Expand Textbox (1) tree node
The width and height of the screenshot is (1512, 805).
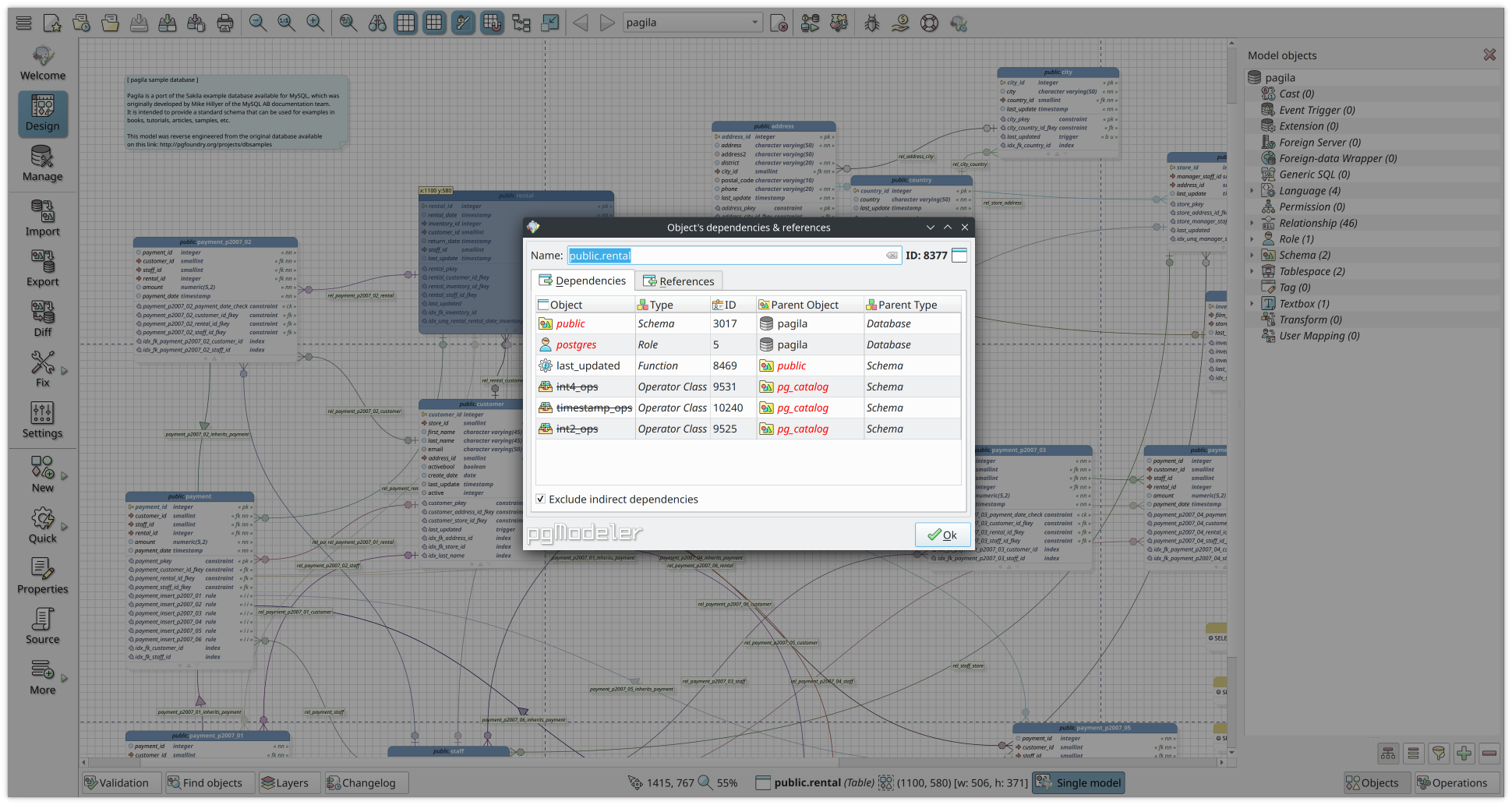coord(1252,304)
